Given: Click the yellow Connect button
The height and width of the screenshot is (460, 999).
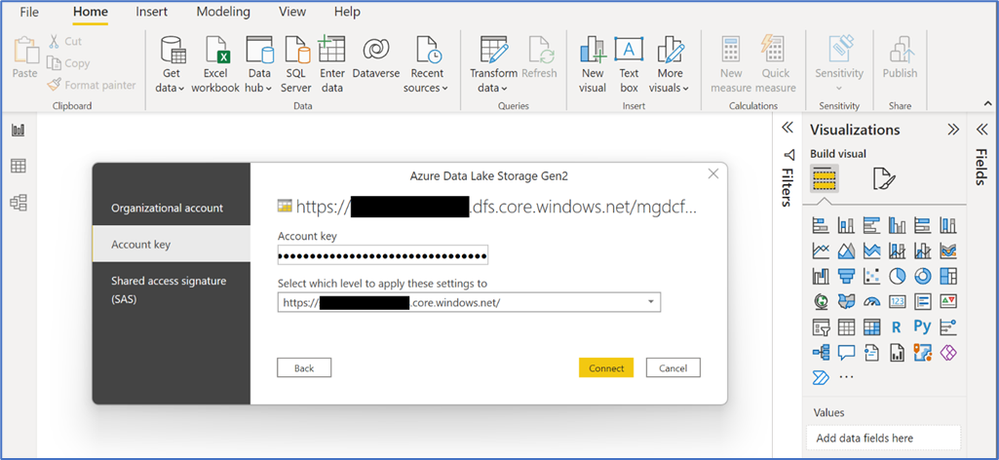Looking at the screenshot, I should (x=606, y=368).
